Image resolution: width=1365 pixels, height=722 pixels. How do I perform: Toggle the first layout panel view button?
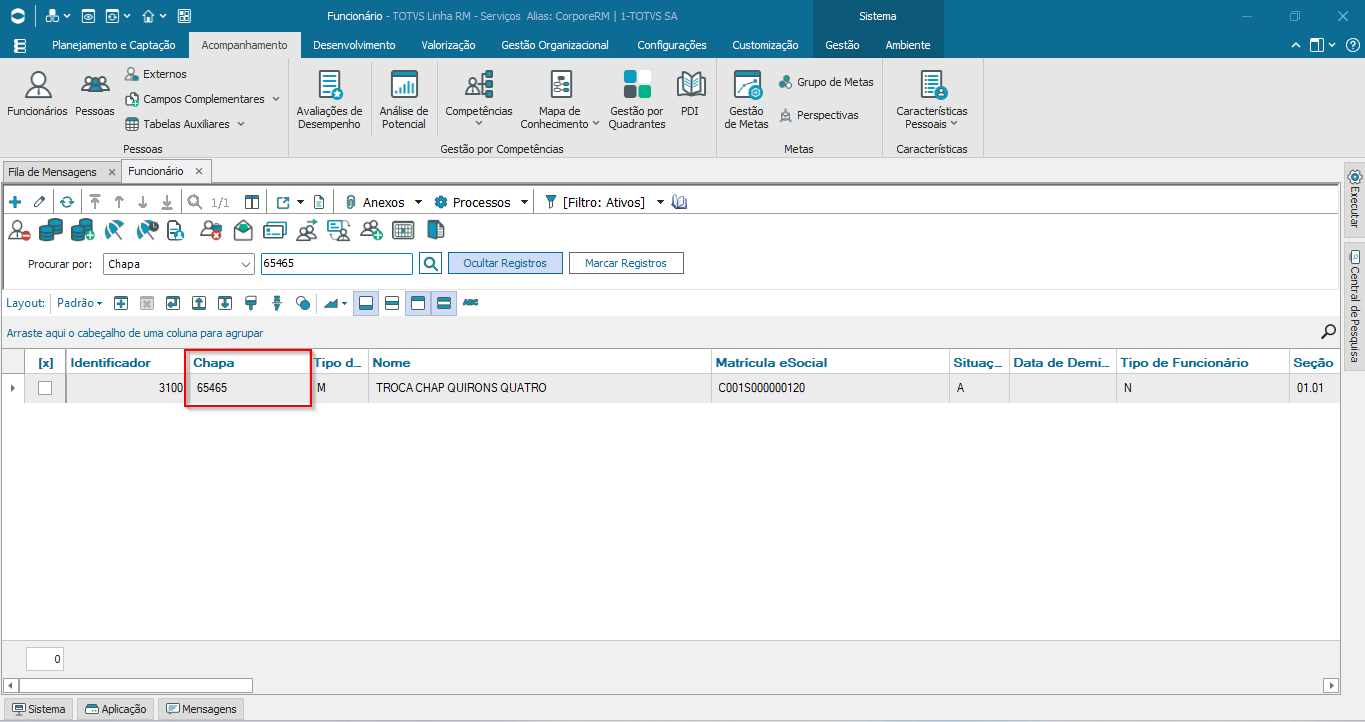[366, 303]
